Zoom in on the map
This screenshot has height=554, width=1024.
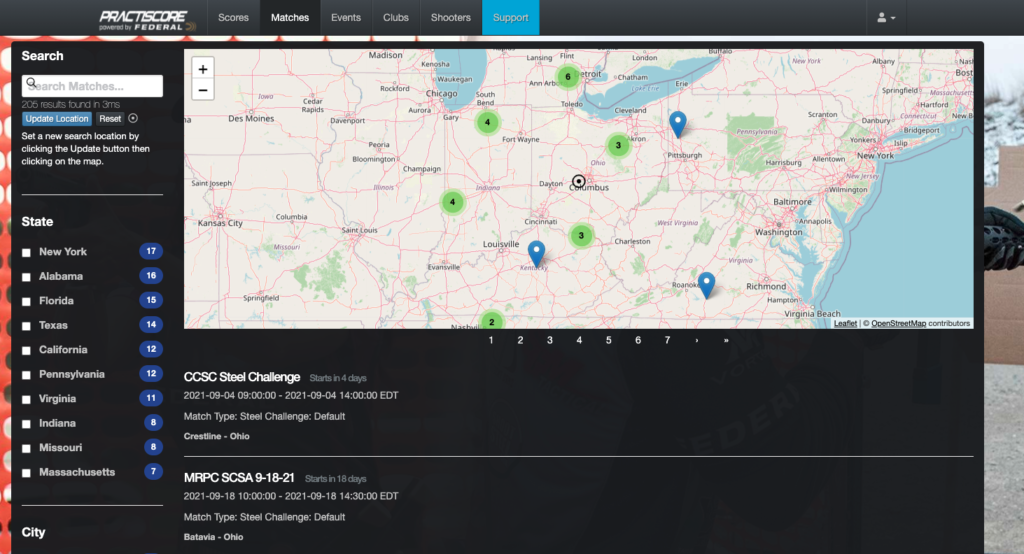pos(202,69)
